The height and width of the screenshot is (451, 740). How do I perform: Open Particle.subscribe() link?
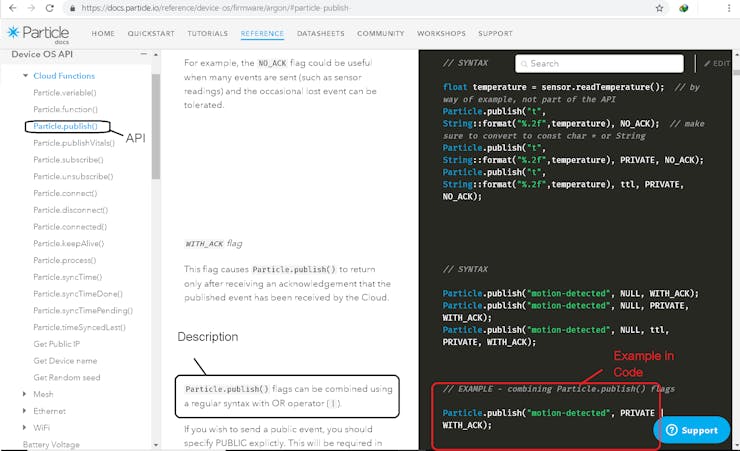[68, 159]
